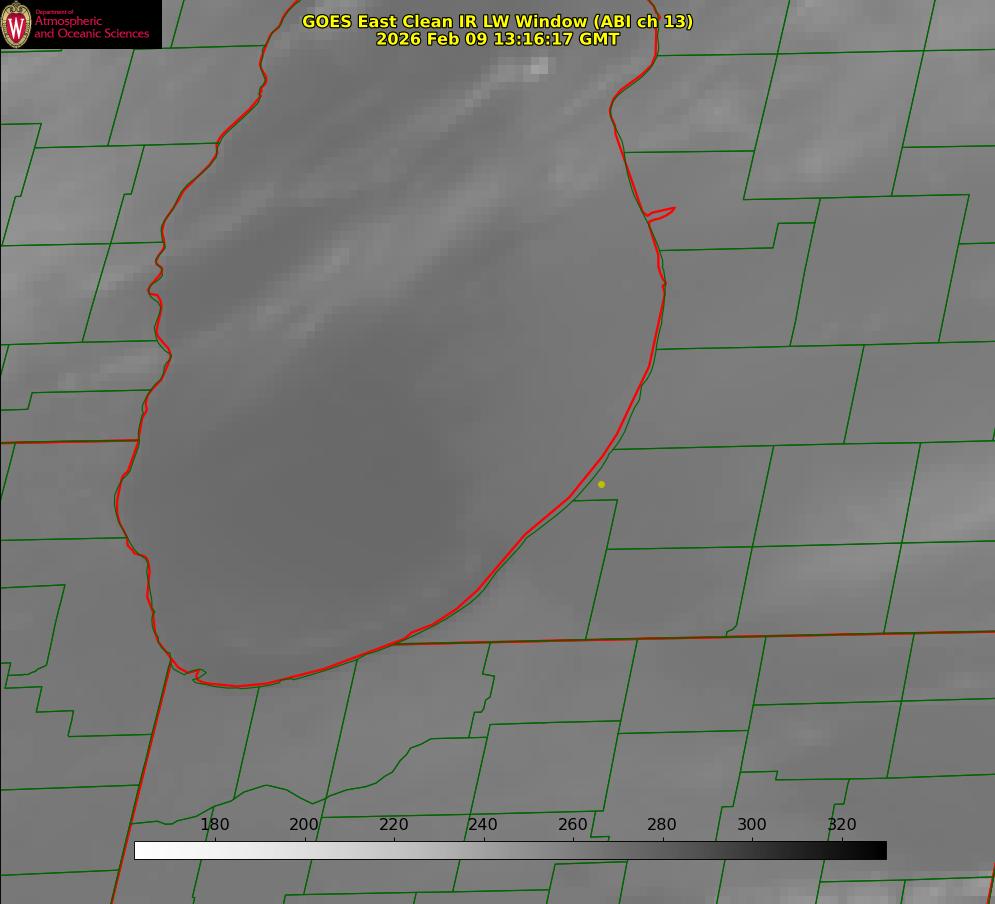This screenshot has height=904, width=995.
Task: Click the colorbar label 300
Action: pyautogui.click(x=752, y=824)
